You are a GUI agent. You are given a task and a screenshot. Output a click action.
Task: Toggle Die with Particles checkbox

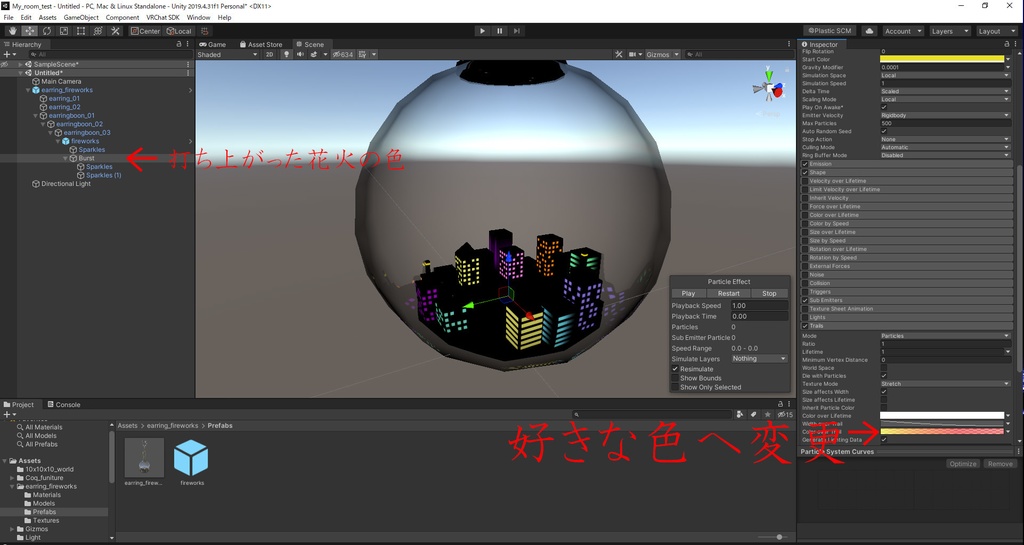tap(884, 376)
